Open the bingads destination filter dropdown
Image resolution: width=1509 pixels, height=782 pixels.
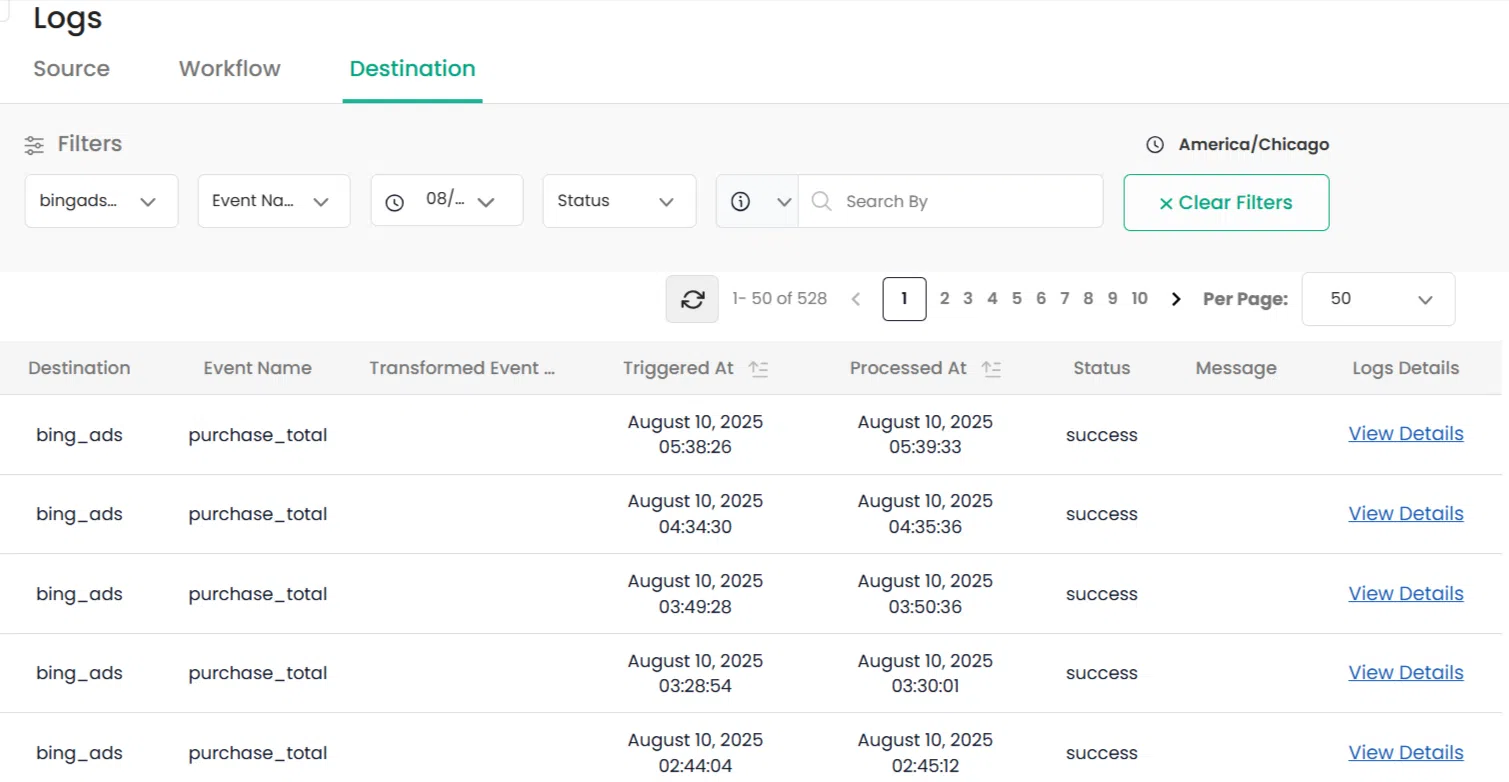100,200
